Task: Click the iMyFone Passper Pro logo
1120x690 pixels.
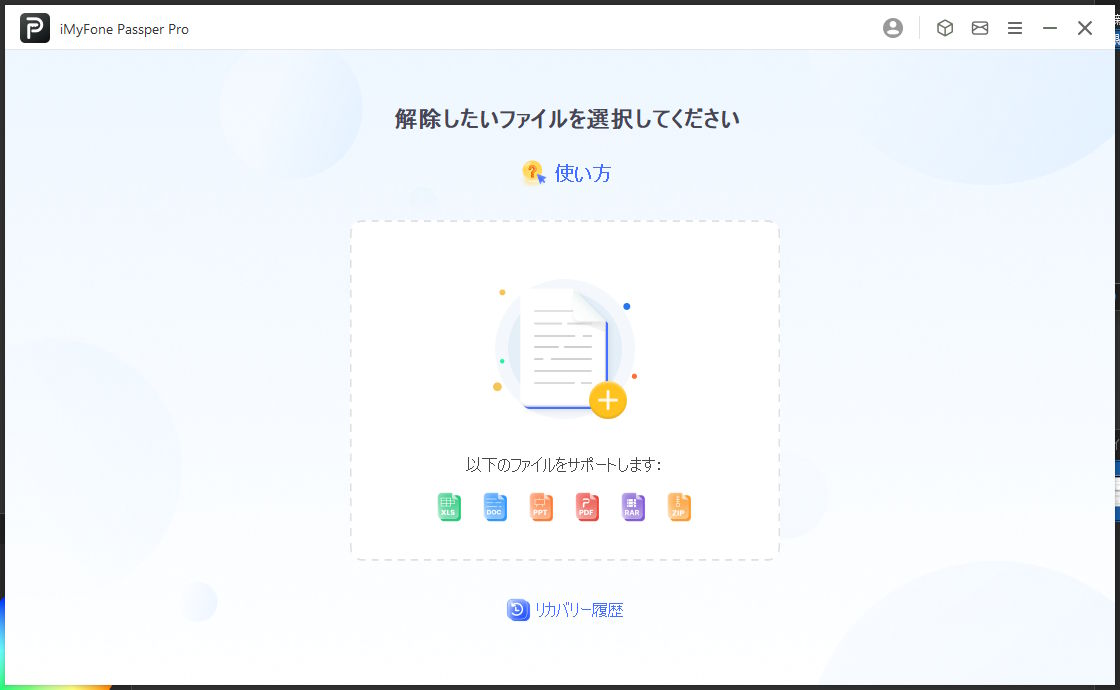Action: click(x=35, y=29)
